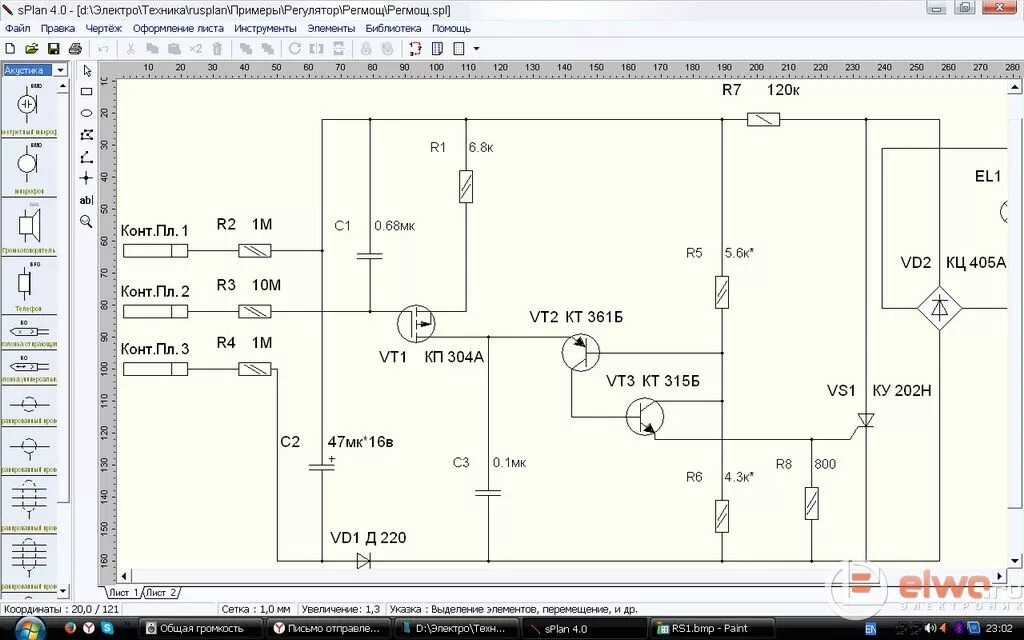Viewport: 1024px width, 640px height.
Task: Click the '47мк*16в' capacitor value
Action: (360, 442)
